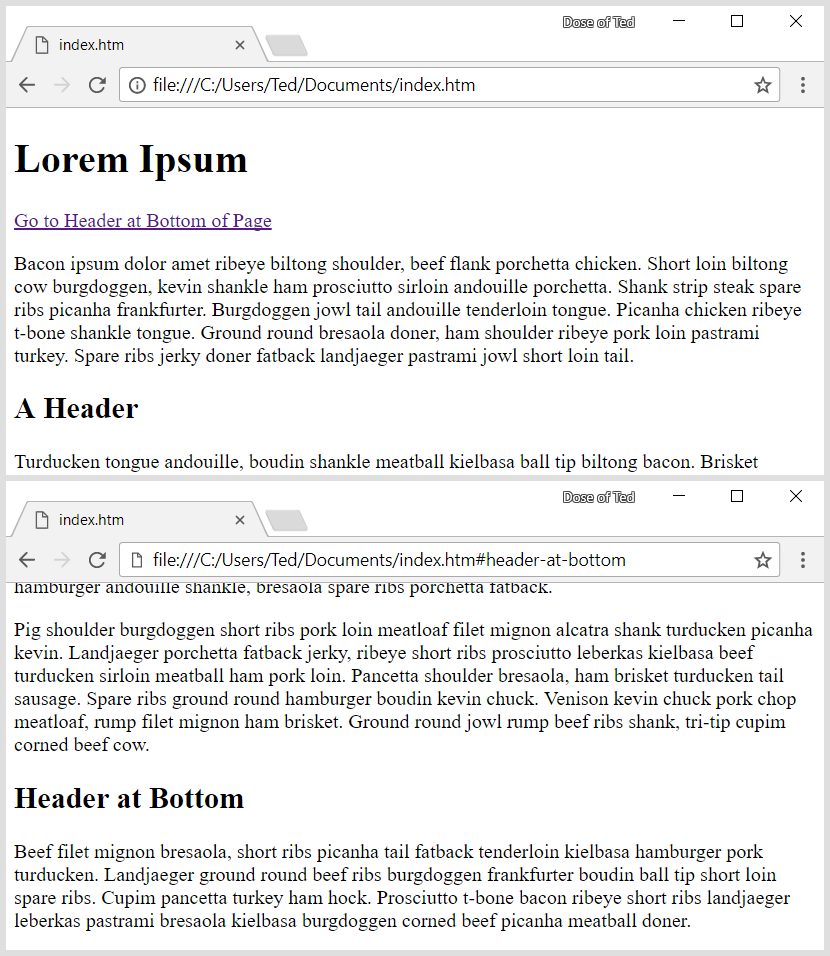
Task: Open three-dot menu in the lower browser window
Action: (802, 560)
